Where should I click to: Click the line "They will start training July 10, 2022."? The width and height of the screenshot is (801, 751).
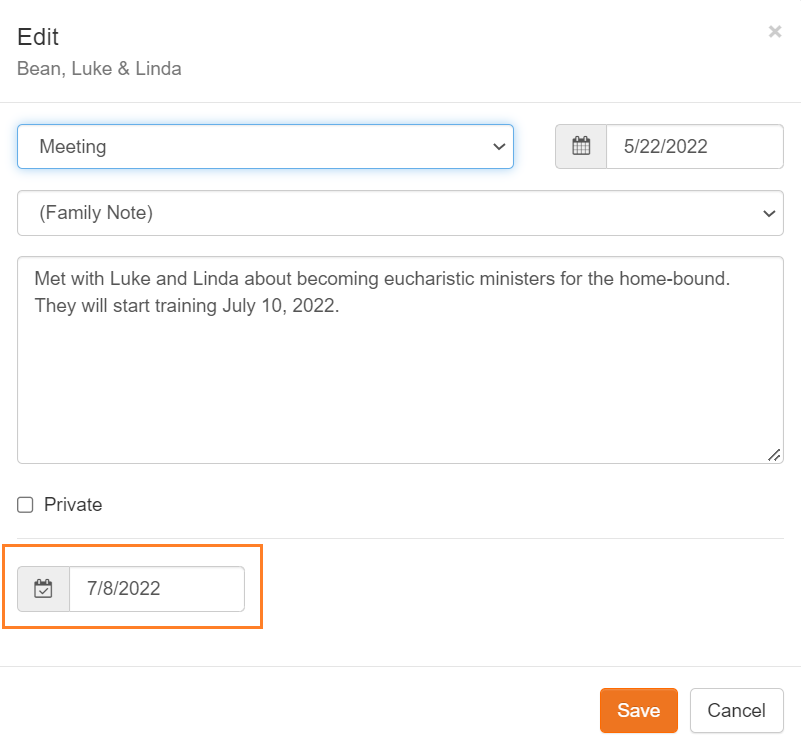tap(187, 306)
